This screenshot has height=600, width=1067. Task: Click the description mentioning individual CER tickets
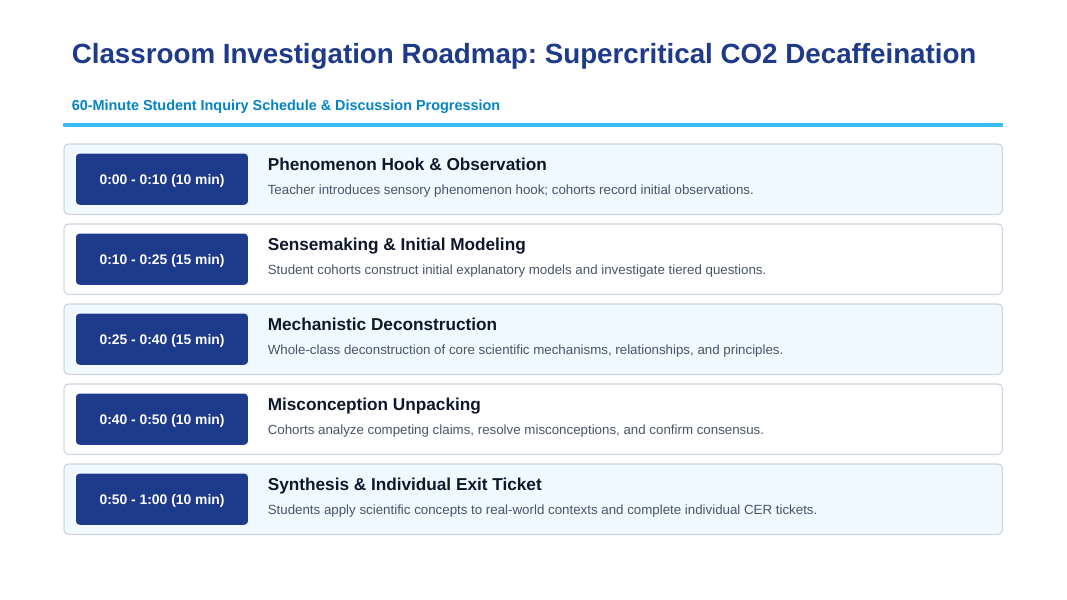(x=542, y=510)
